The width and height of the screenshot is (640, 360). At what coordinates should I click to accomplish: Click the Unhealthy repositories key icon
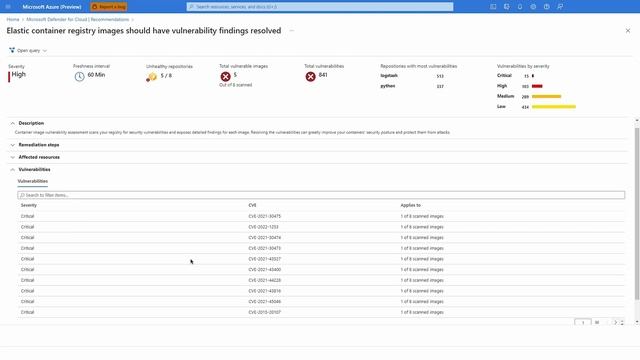tap(151, 77)
